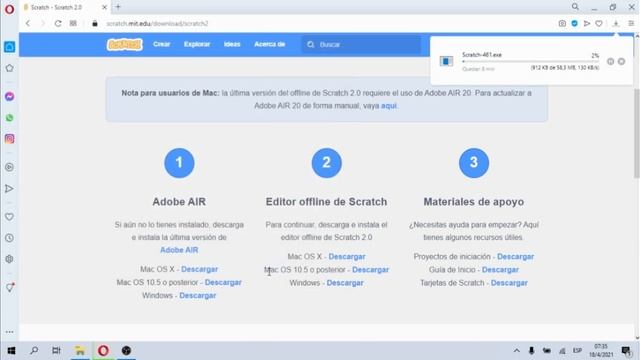Reload the current page

tap(58, 24)
